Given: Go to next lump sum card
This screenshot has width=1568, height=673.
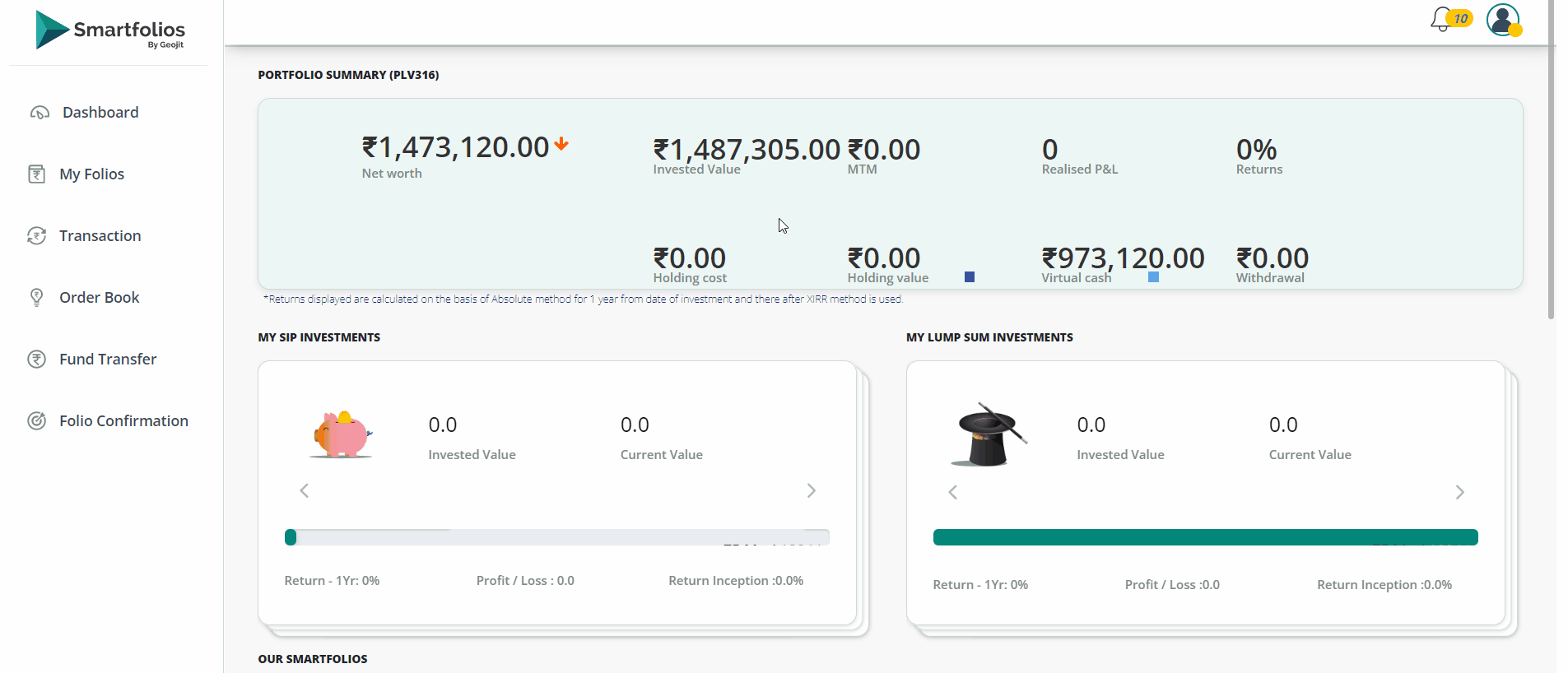Looking at the screenshot, I should [1459, 493].
